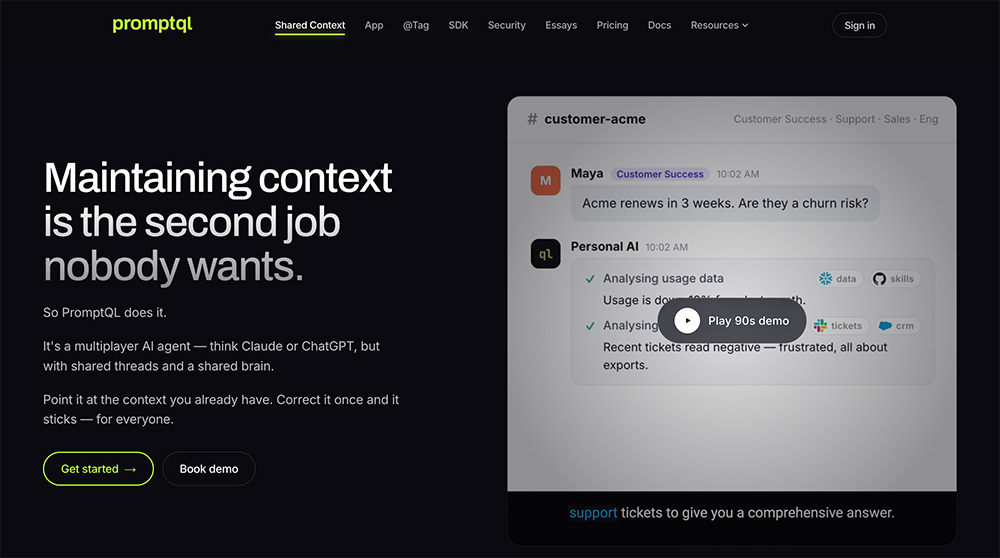Image resolution: width=1000 pixels, height=558 pixels.
Task: Click the snowflake data chip
Action: [840, 279]
